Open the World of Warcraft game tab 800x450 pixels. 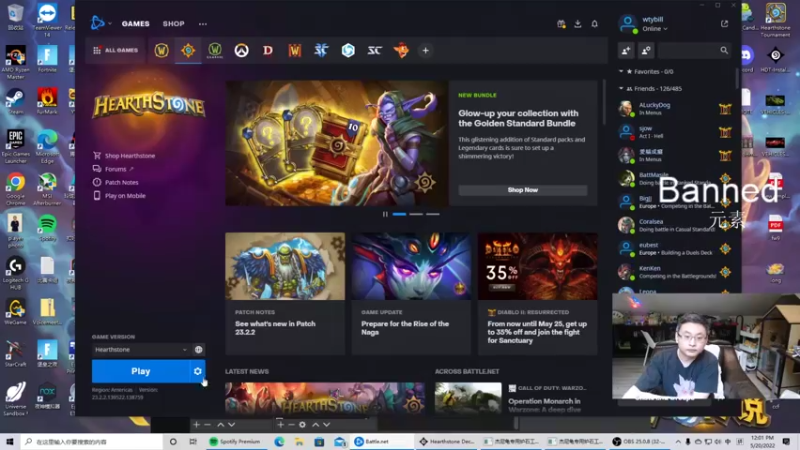click(x=161, y=51)
